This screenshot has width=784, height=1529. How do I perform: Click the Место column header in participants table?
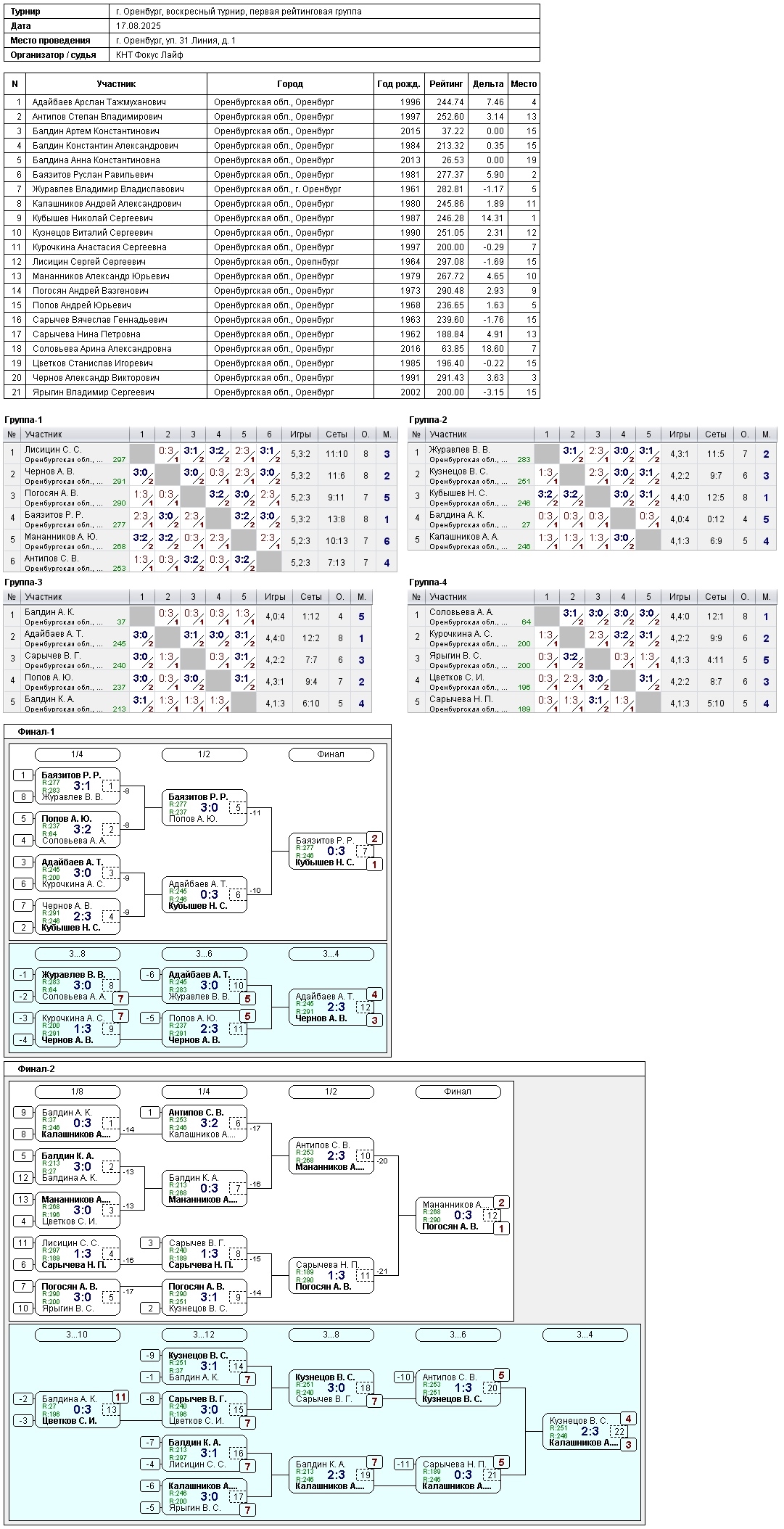[x=523, y=84]
